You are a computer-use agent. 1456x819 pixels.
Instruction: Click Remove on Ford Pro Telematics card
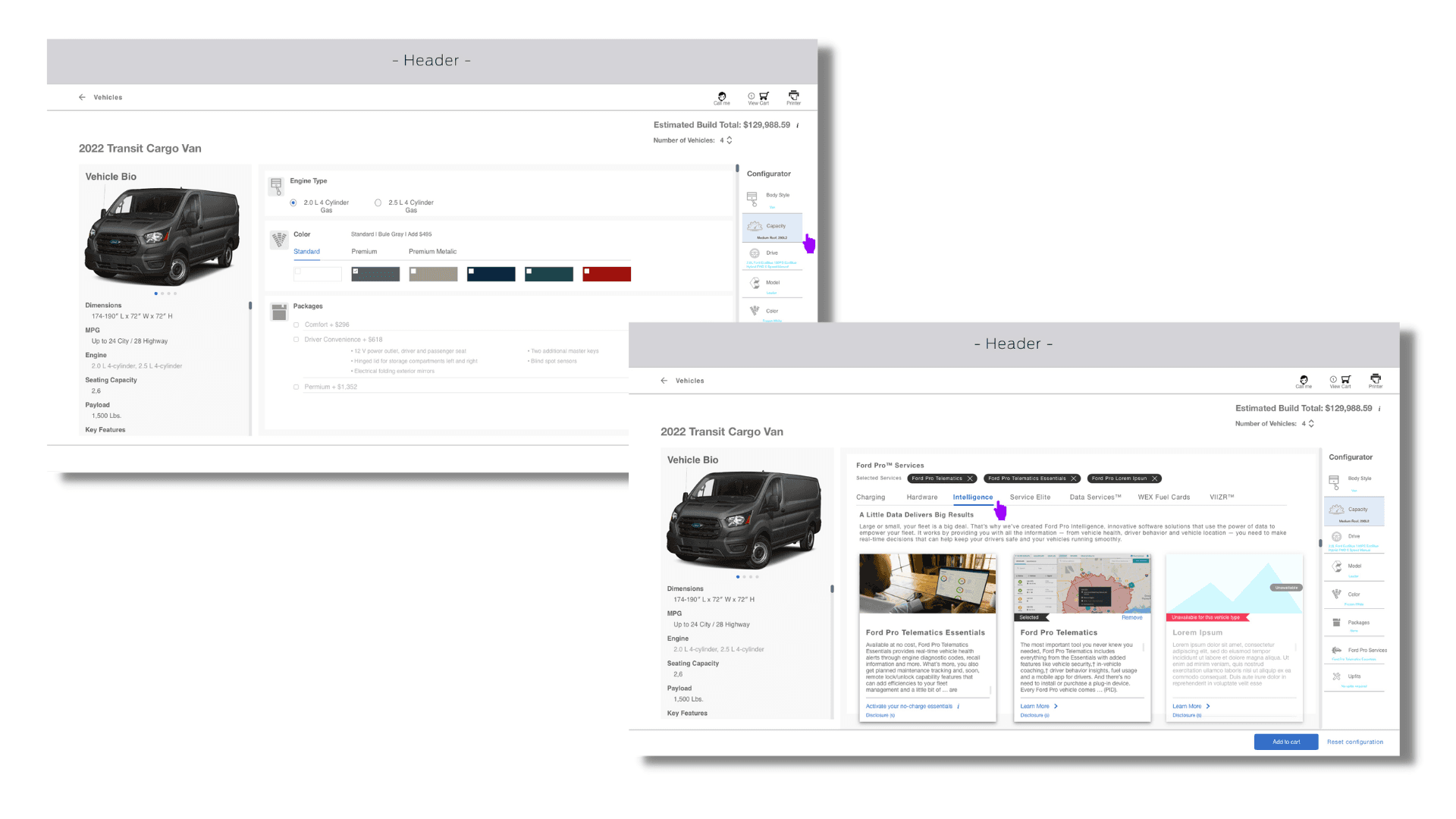click(1131, 618)
